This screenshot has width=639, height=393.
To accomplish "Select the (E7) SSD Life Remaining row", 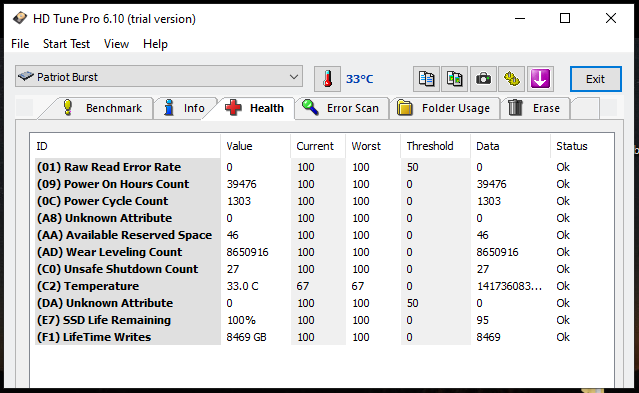I will [x=324, y=320].
